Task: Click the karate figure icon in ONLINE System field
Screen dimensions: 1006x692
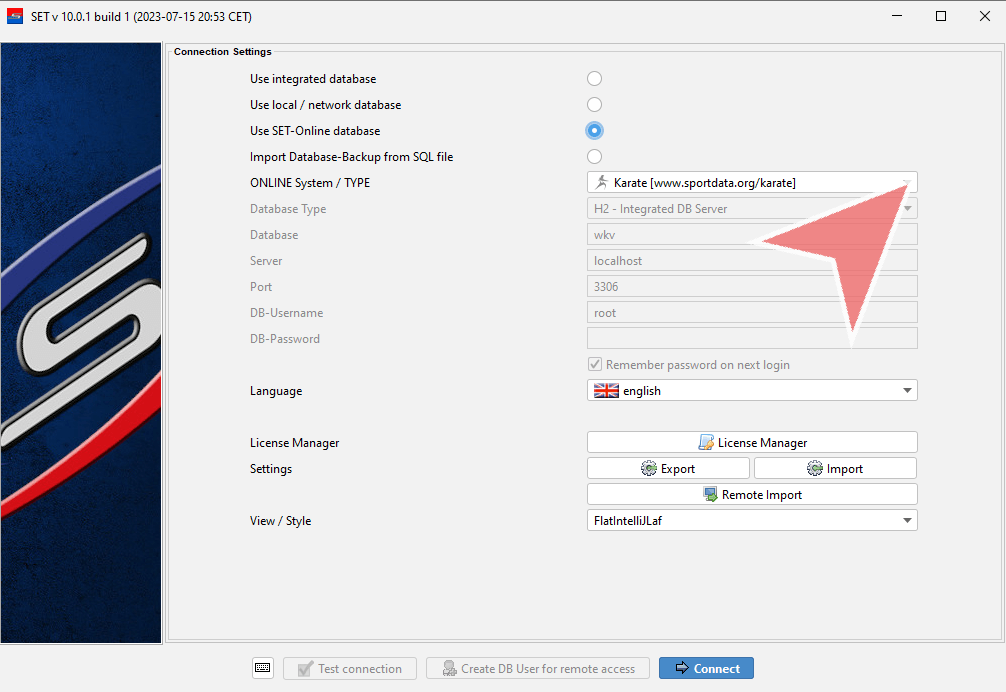Action: tap(602, 182)
